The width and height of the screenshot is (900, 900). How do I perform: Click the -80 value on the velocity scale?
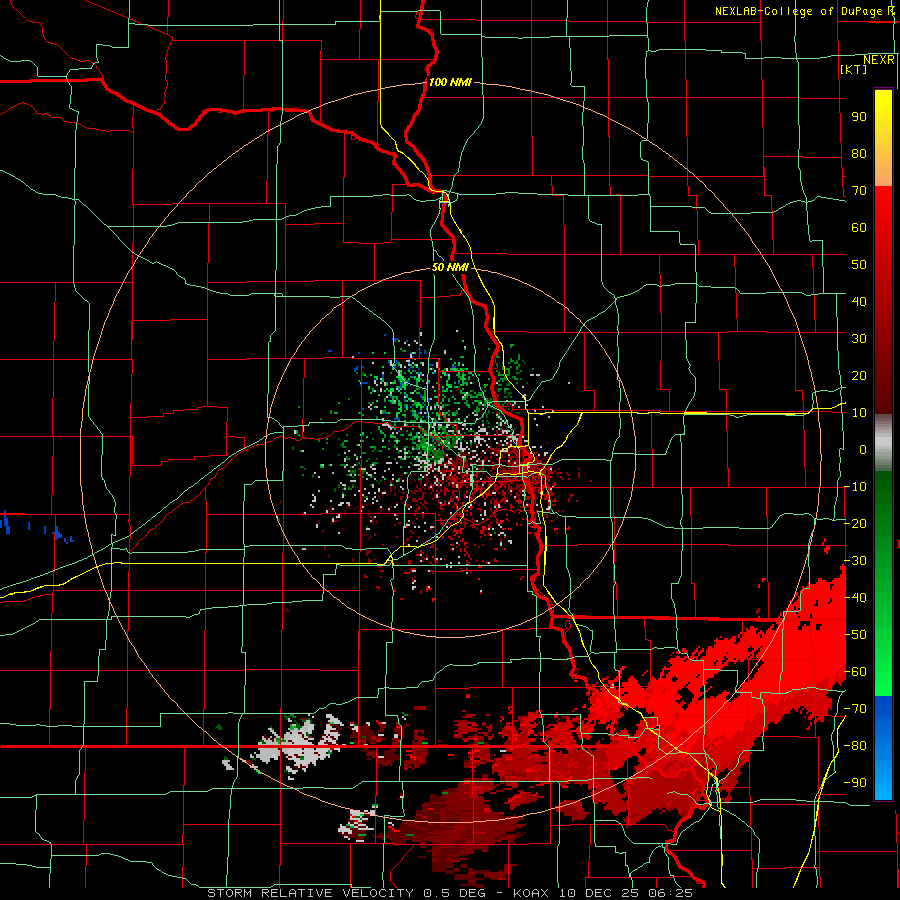pyautogui.click(x=855, y=746)
